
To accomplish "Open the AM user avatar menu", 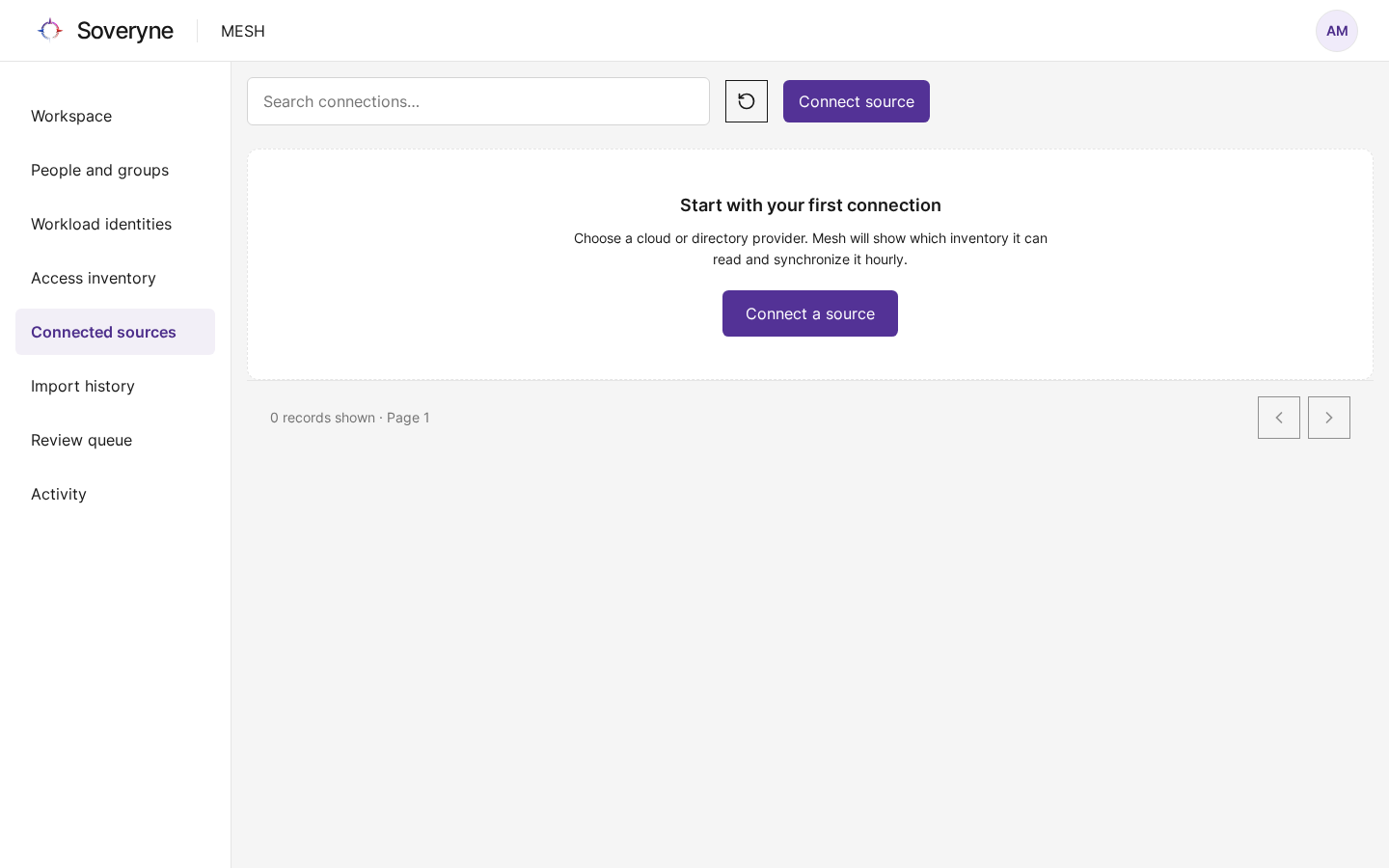I will point(1336,31).
